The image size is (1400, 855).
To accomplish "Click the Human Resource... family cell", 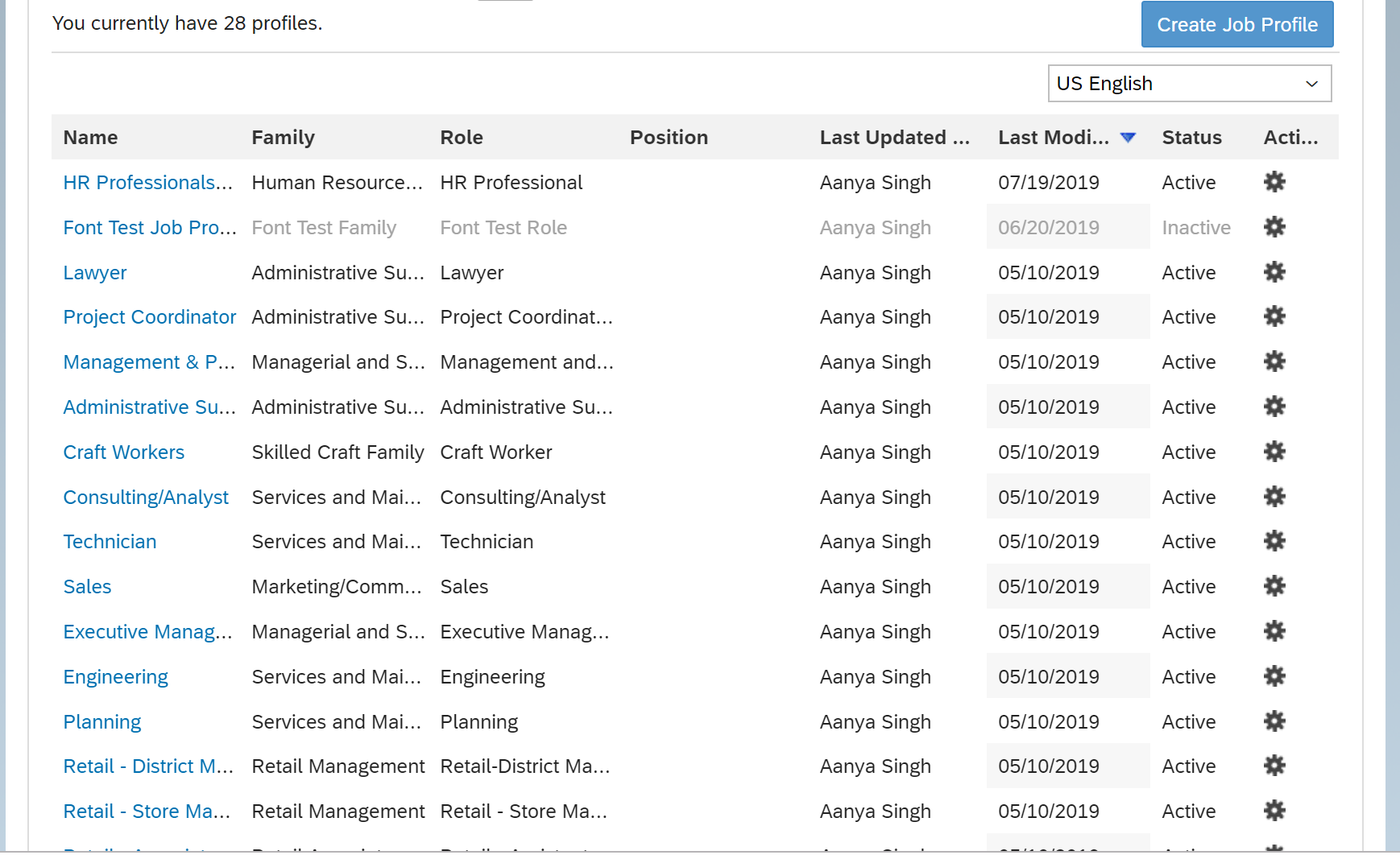I will point(337,183).
